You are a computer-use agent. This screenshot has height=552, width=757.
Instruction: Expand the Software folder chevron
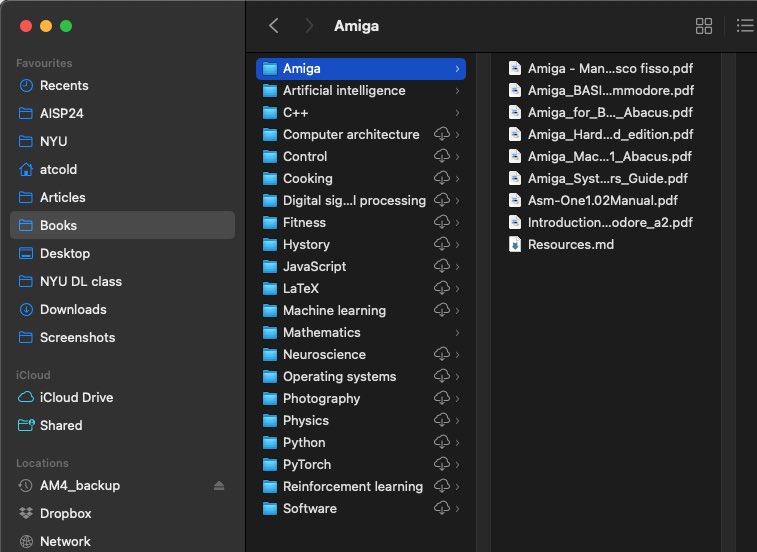click(x=457, y=508)
